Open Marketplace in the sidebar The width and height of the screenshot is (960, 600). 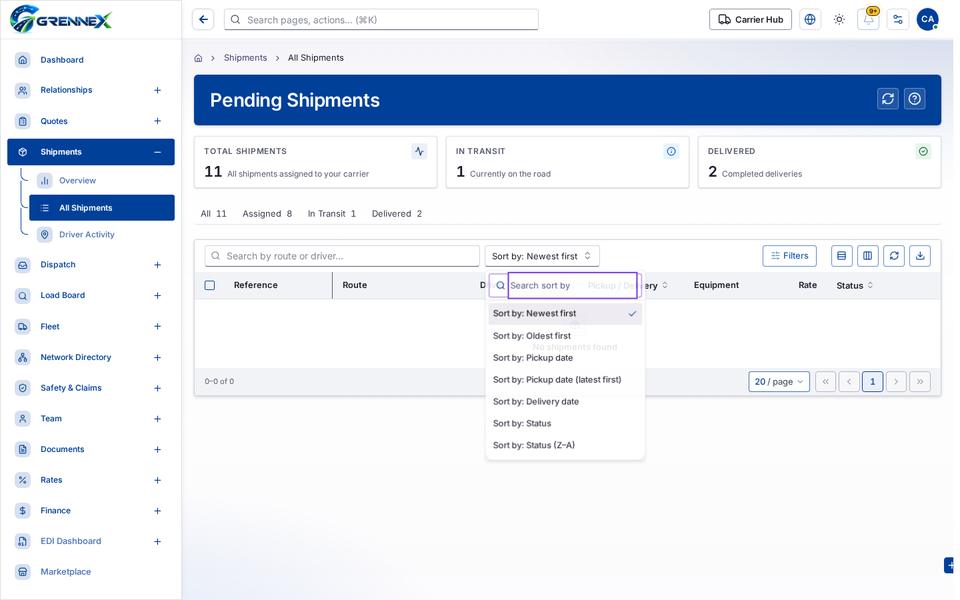coord(66,572)
